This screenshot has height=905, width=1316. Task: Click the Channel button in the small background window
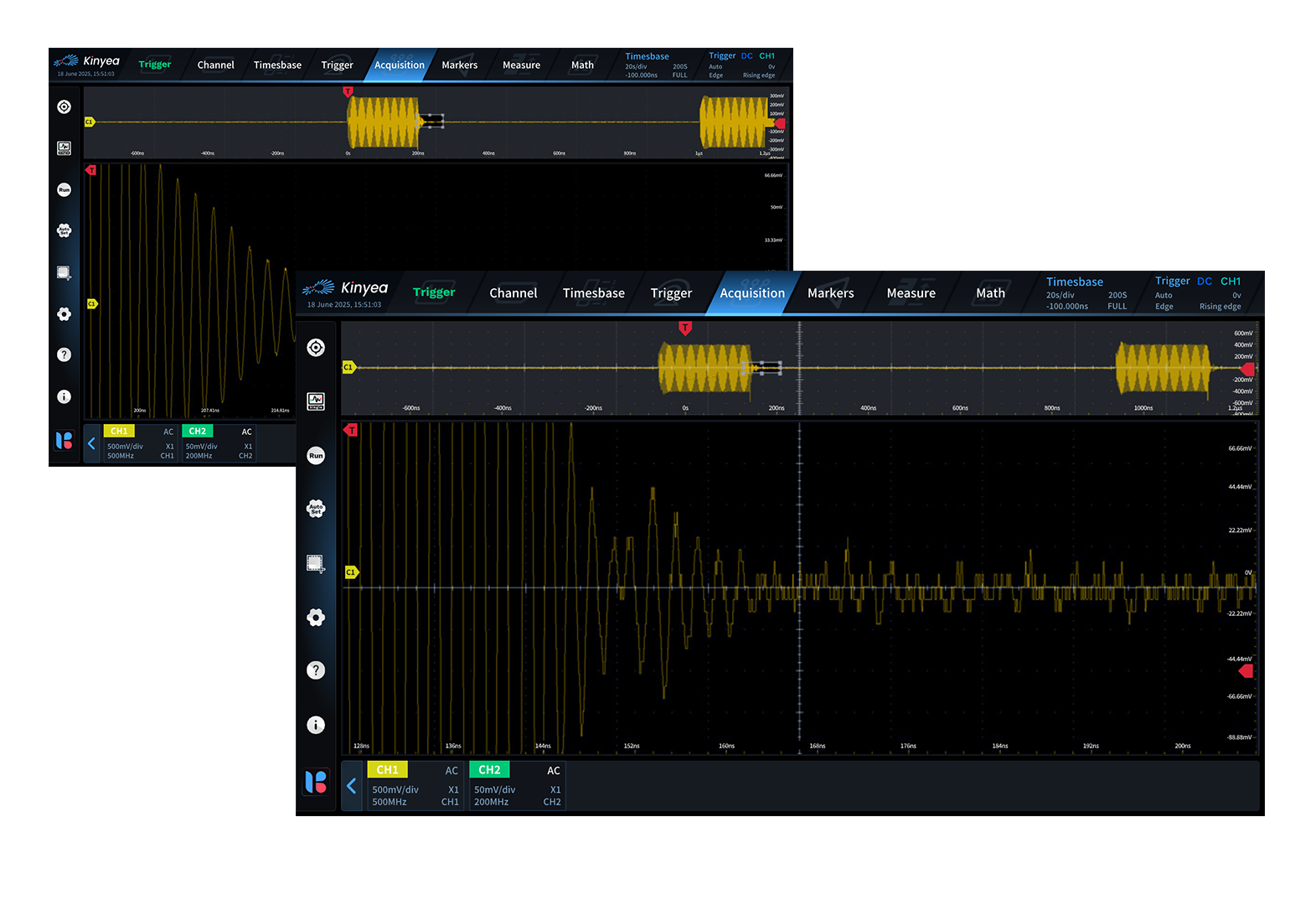coord(215,65)
